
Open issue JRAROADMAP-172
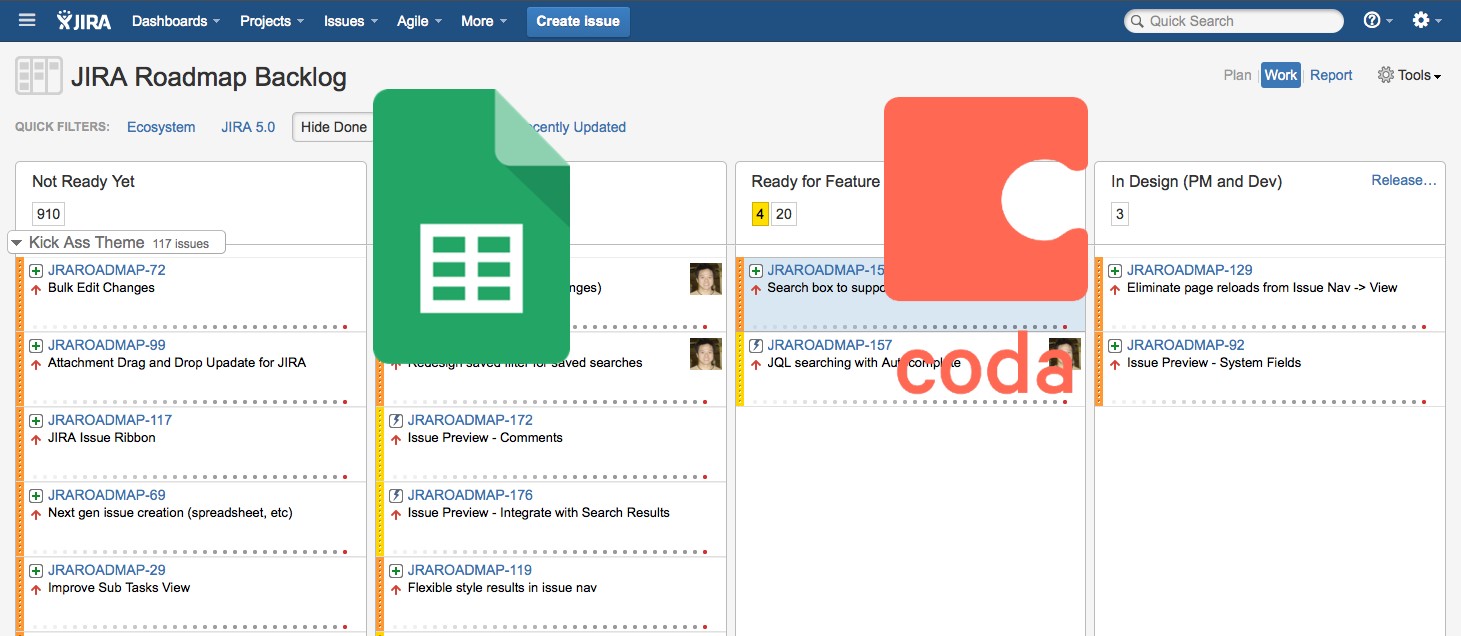(470, 420)
